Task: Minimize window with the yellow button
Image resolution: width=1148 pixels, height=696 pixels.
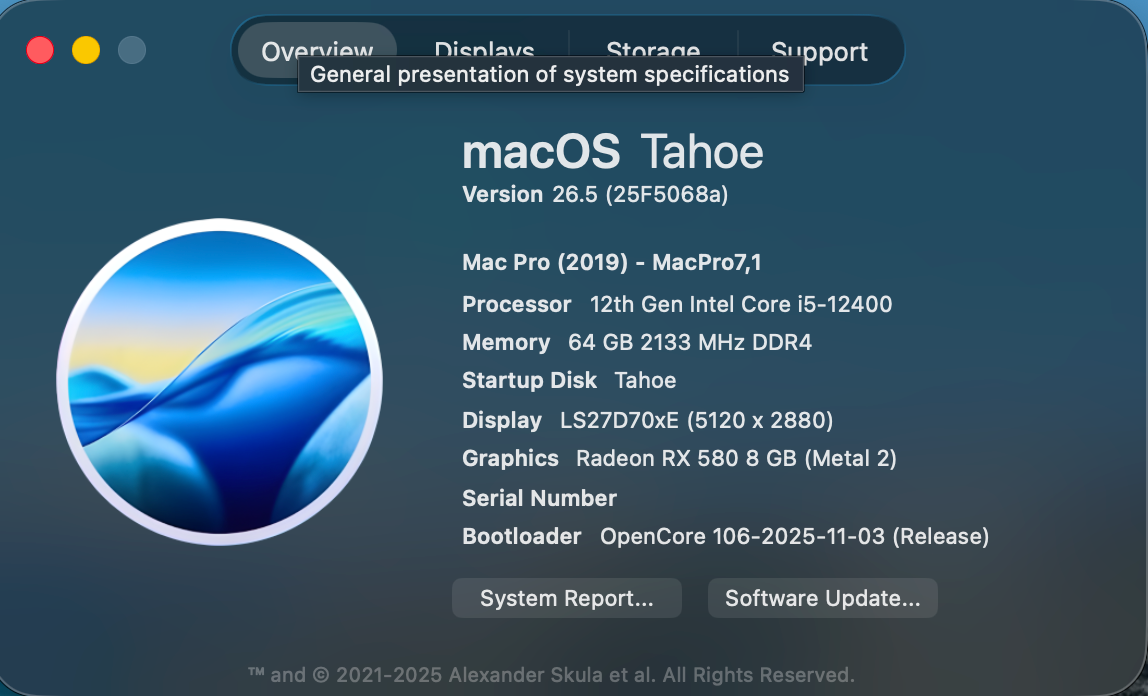Action: tap(86, 50)
